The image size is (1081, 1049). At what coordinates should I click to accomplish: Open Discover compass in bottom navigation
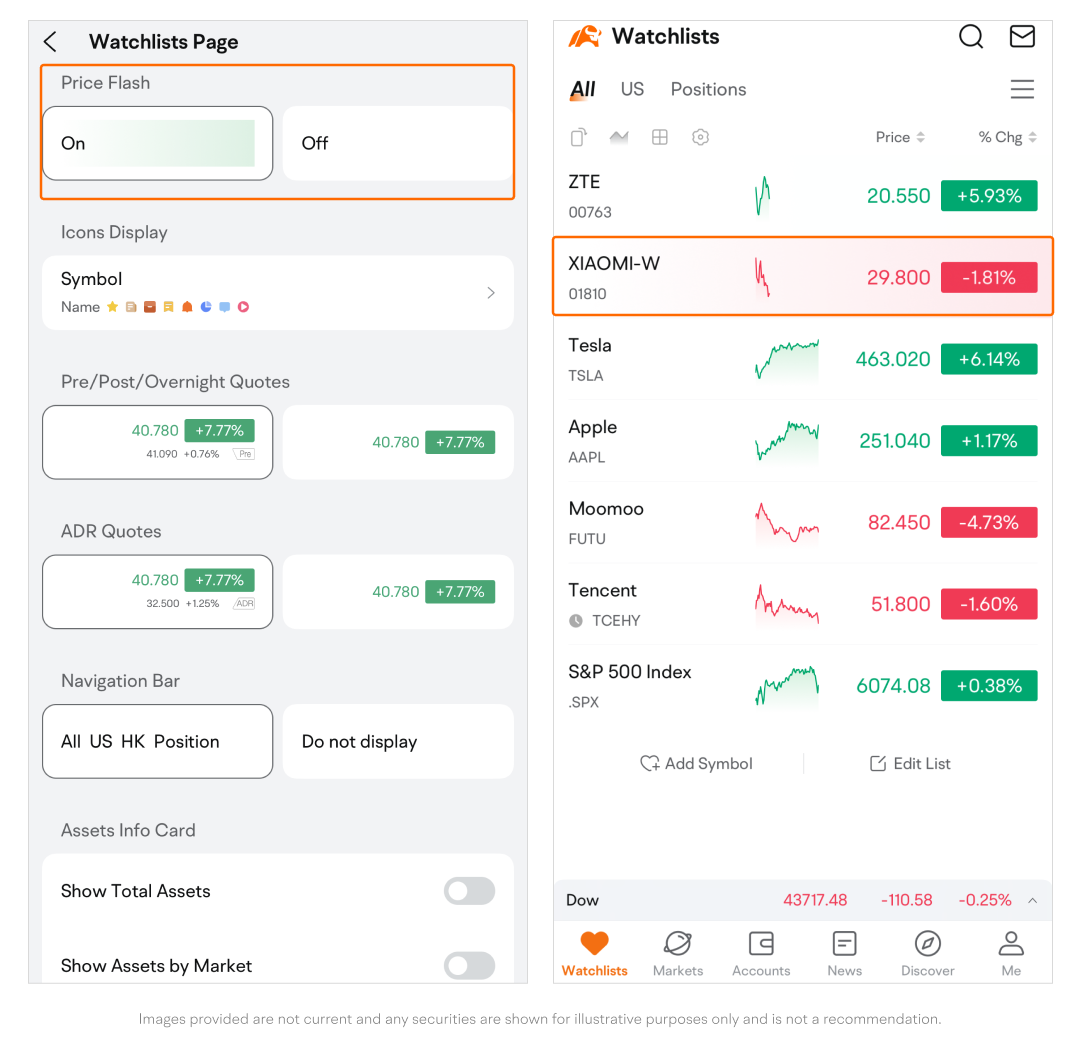click(927, 953)
